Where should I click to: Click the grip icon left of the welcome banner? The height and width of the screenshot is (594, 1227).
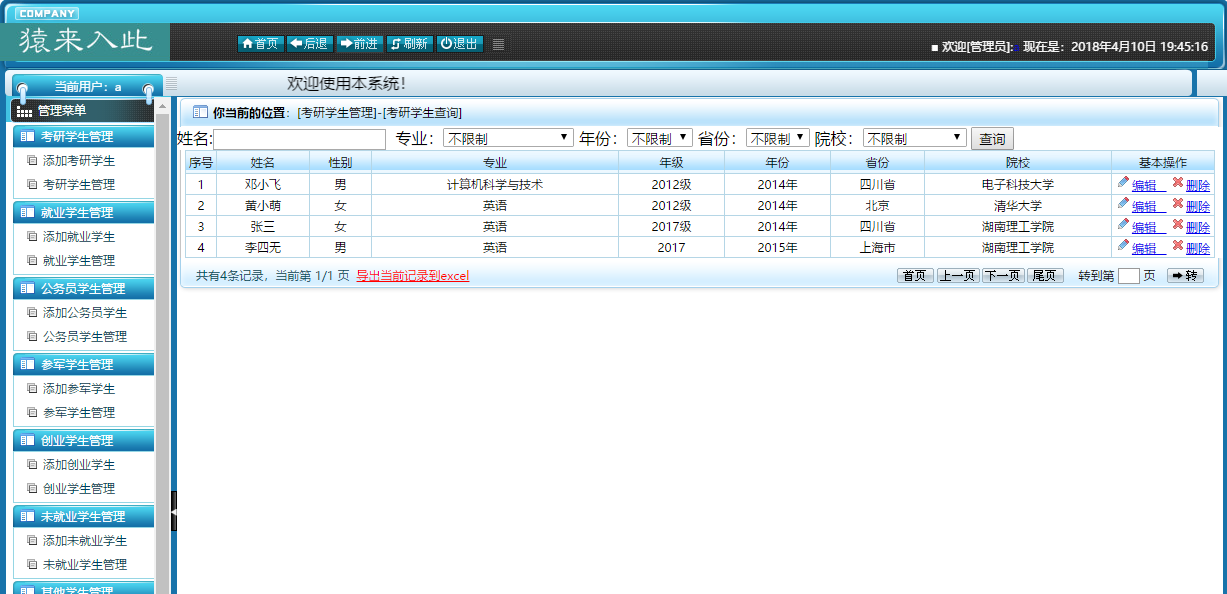[171, 83]
